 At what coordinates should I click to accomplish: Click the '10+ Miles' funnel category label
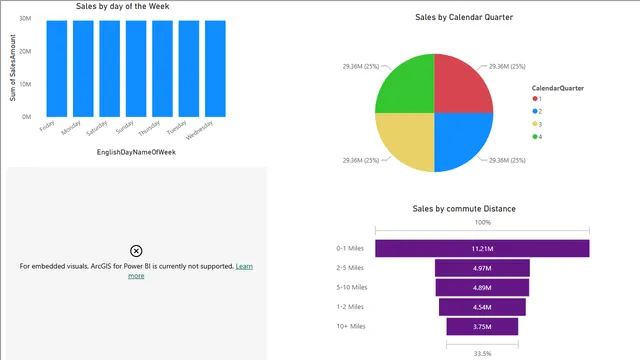coord(351,326)
